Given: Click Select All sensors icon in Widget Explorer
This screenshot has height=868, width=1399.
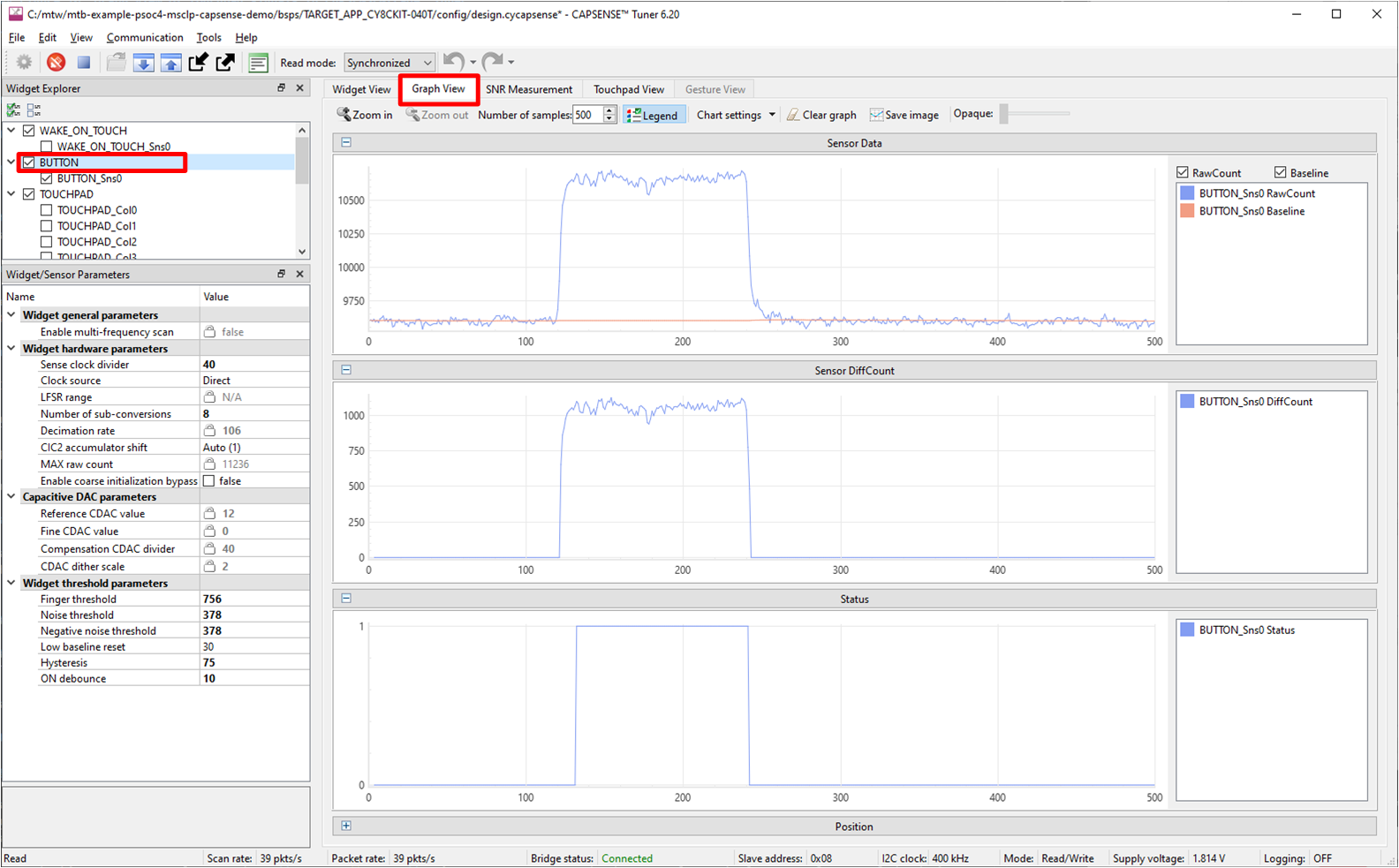Looking at the screenshot, I should coord(13,109).
